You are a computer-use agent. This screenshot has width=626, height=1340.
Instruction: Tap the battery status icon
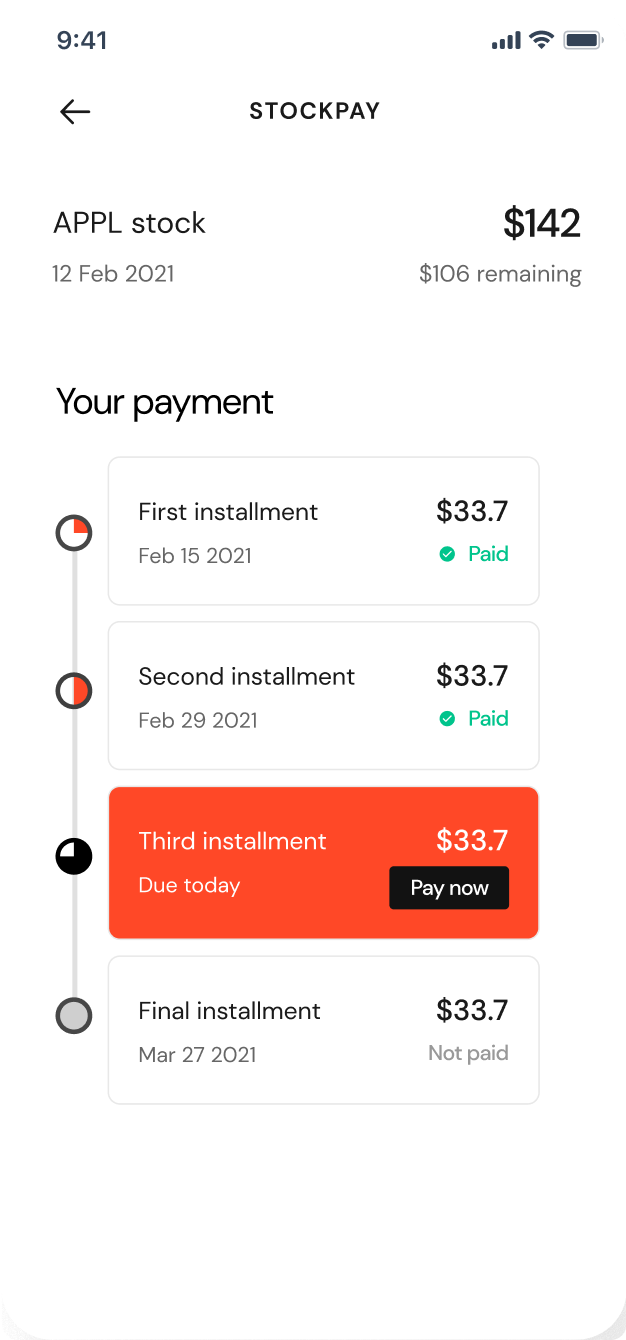(x=583, y=40)
